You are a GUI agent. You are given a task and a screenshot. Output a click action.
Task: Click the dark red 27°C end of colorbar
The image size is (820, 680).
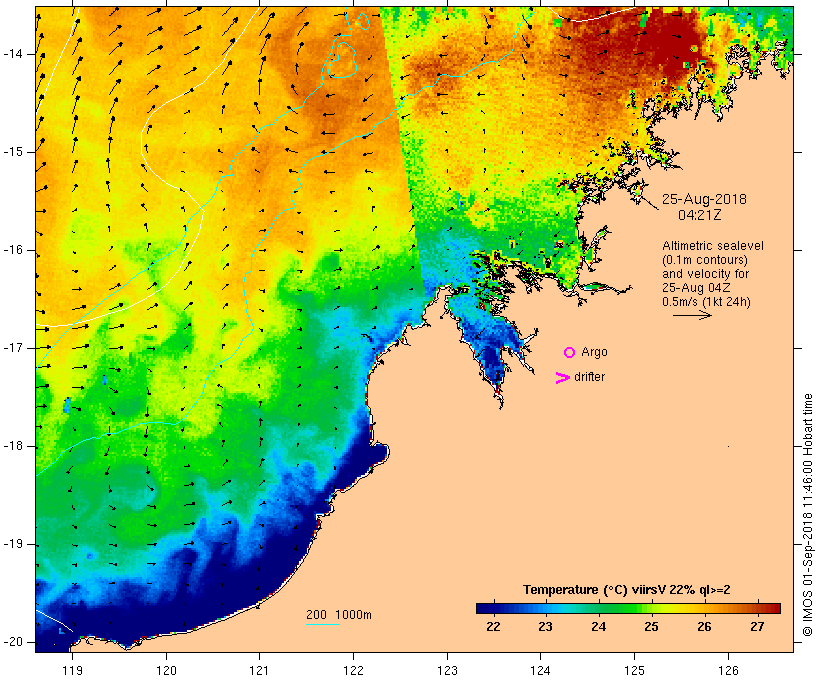point(771,608)
